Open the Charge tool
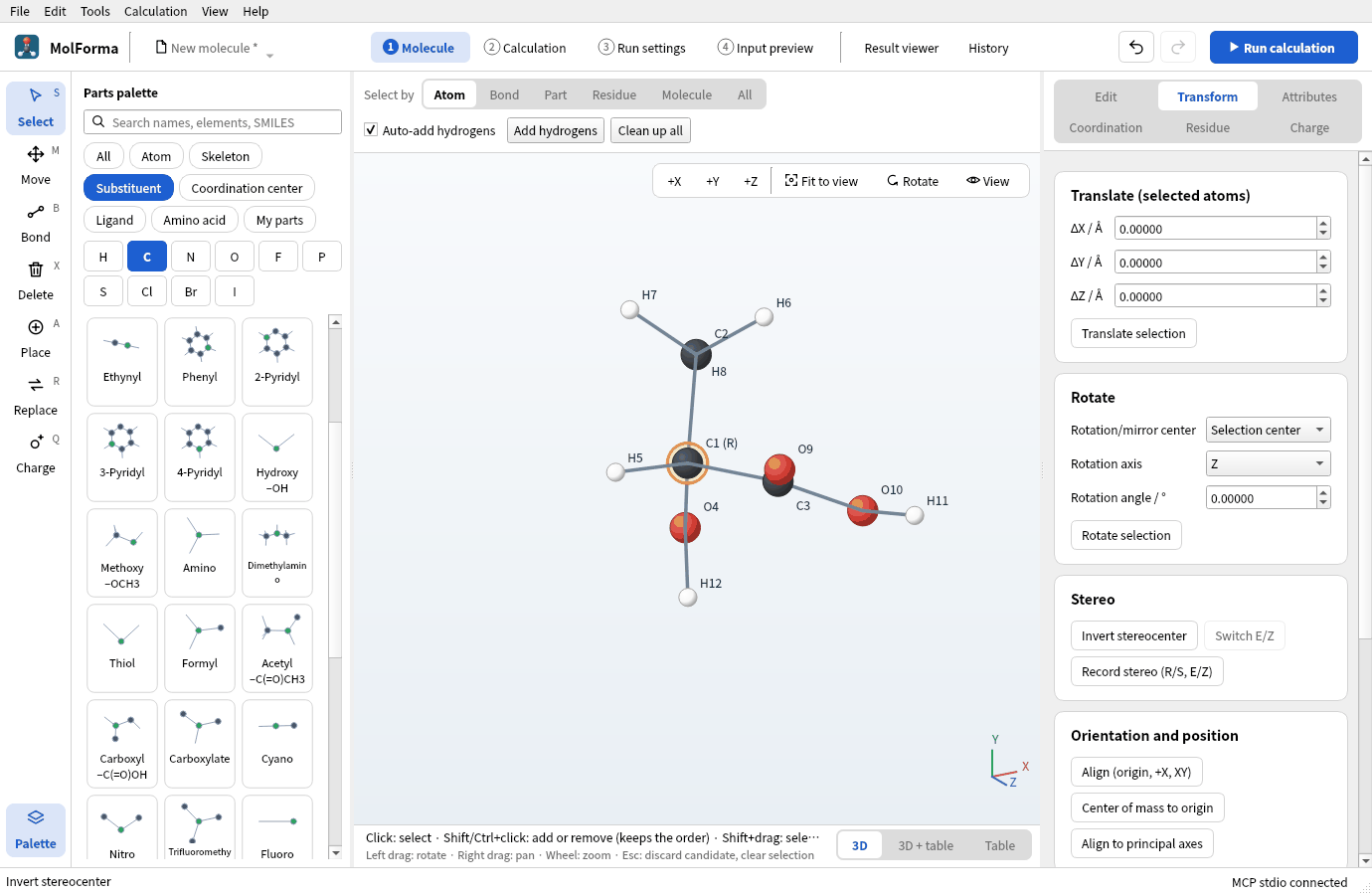This screenshot has width=1372, height=895. (x=36, y=453)
